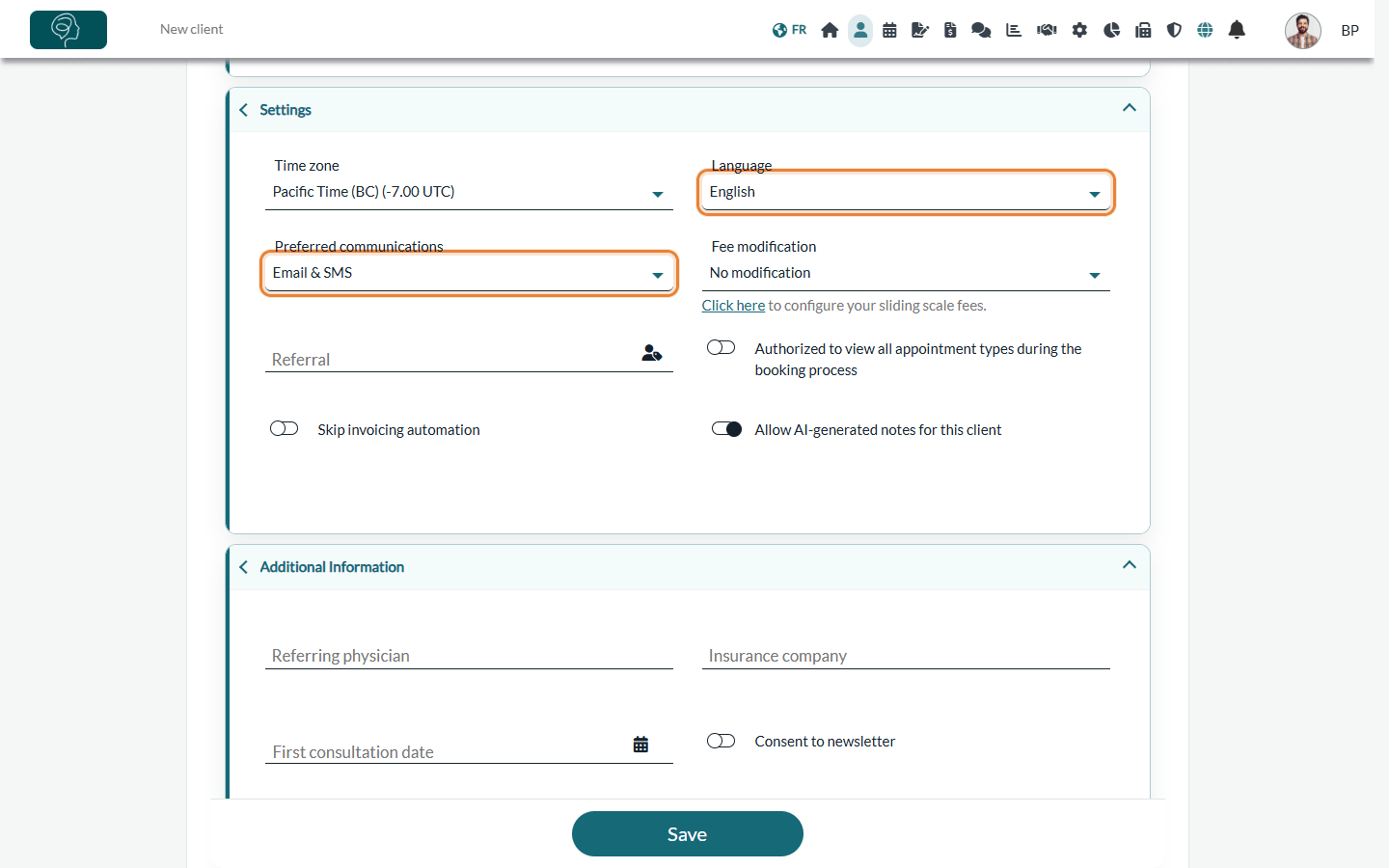Focus the Insurance company field
This screenshot has width=1389, height=868.
pyautogui.click(x=906, y=655)
